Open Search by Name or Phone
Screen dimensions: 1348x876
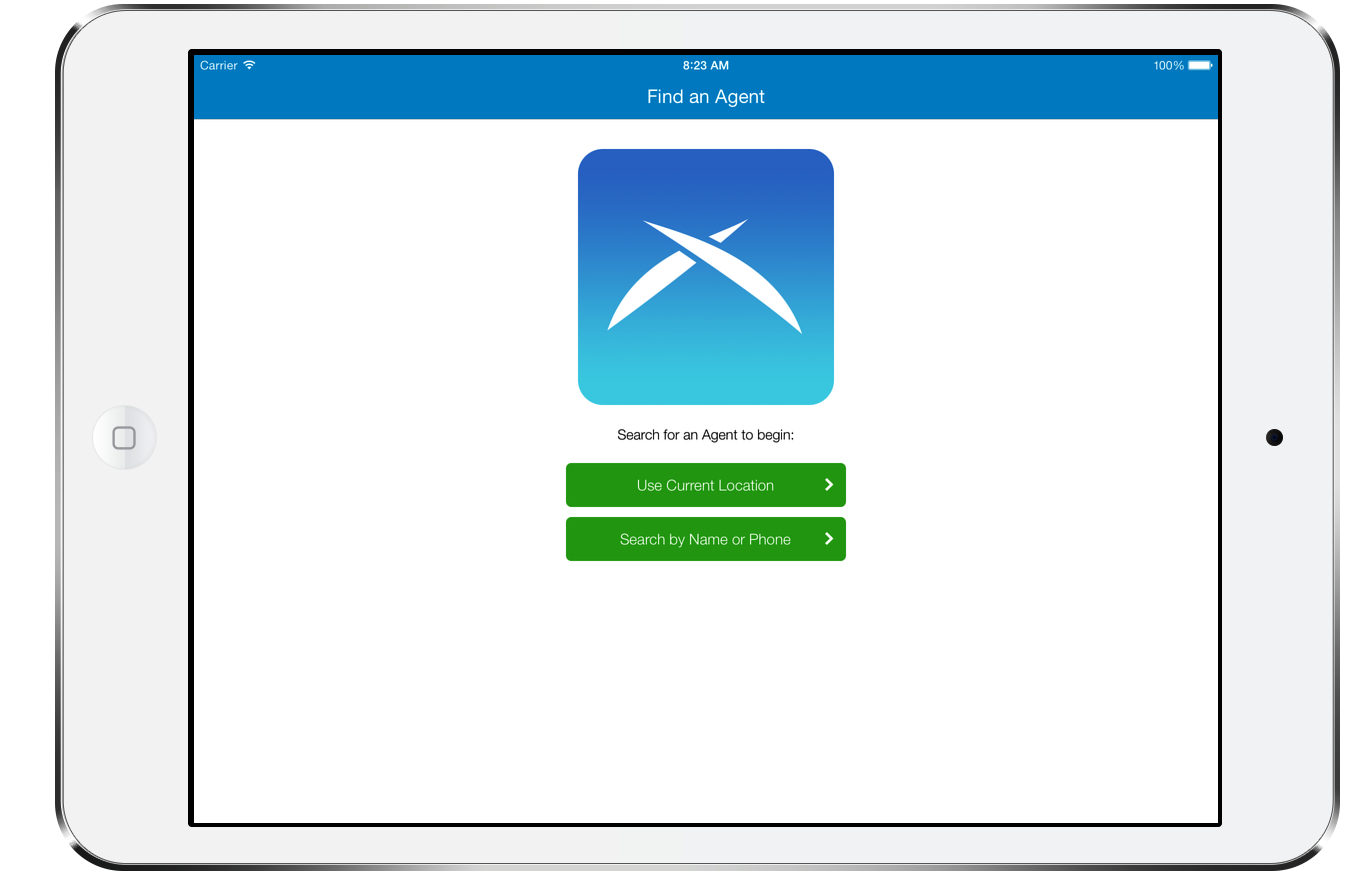click(x=705, y=539)
